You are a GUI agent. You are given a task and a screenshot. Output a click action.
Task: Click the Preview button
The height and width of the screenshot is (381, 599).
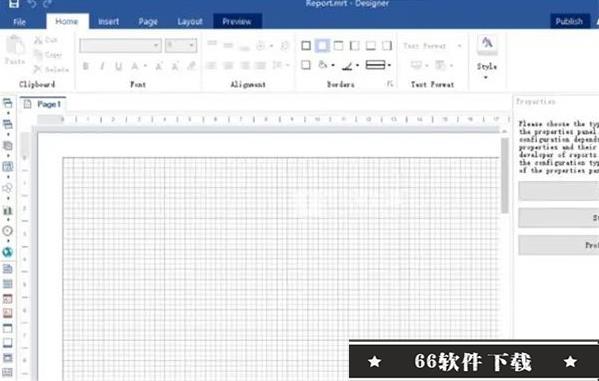coord(237,21)
